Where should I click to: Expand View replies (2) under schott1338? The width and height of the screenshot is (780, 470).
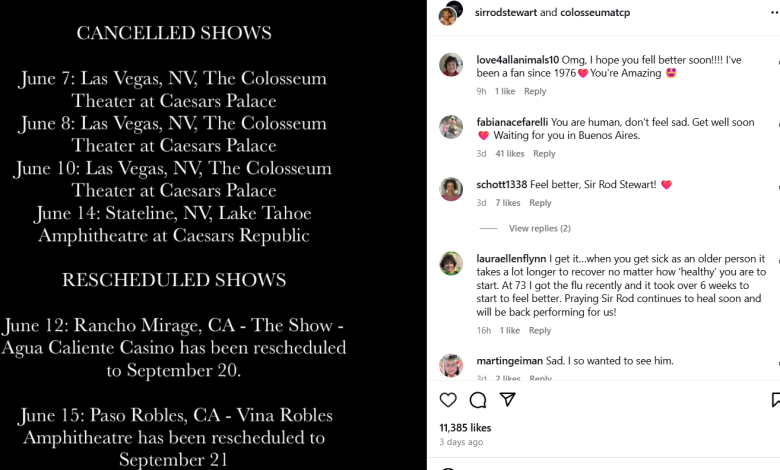[x=539, y=228]
